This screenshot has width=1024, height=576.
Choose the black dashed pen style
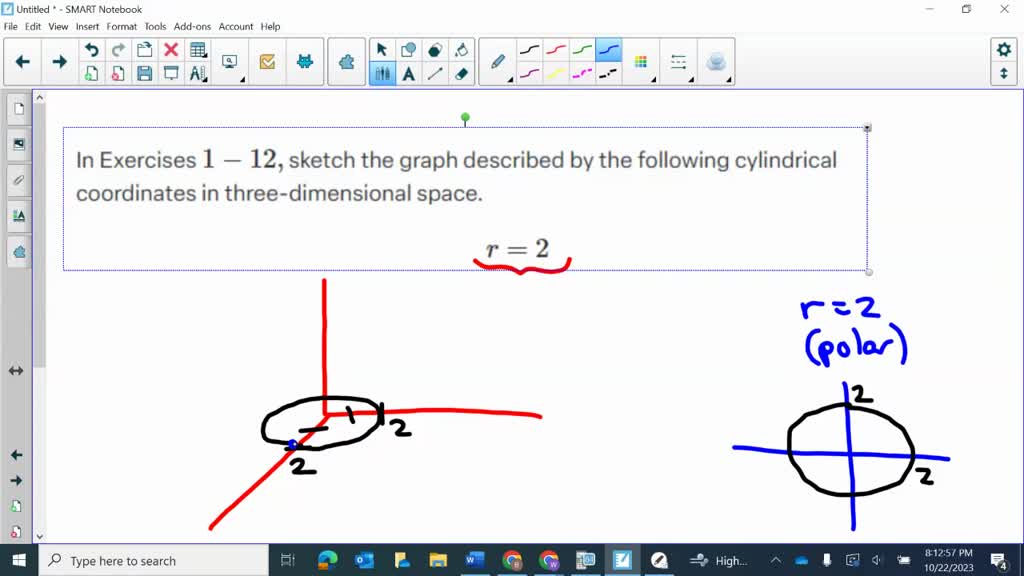point(609,74)
